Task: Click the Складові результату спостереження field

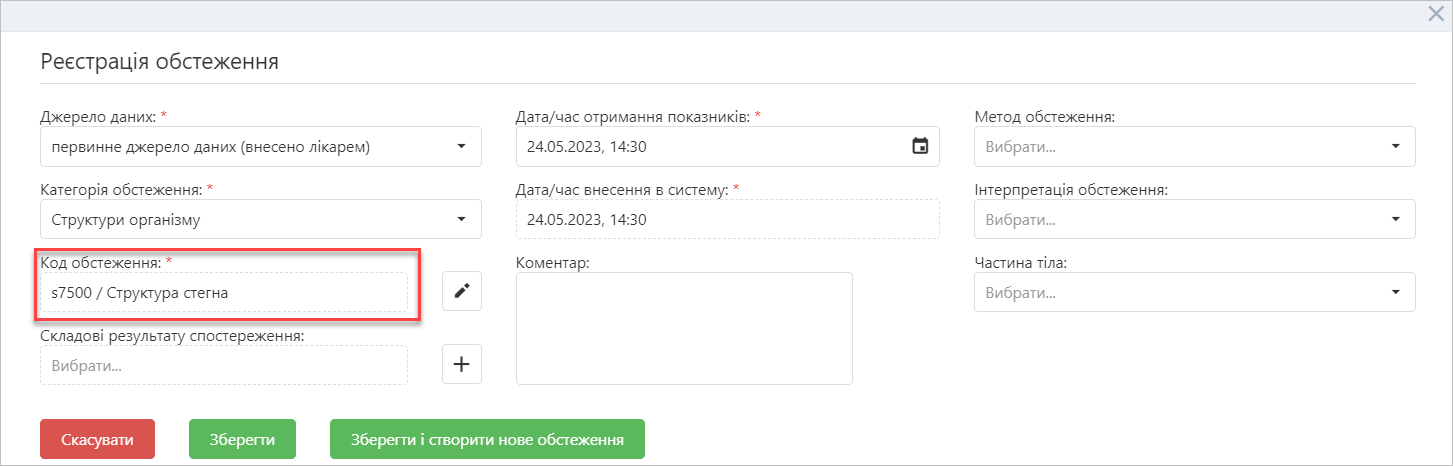Action: [x=224, y=365]
